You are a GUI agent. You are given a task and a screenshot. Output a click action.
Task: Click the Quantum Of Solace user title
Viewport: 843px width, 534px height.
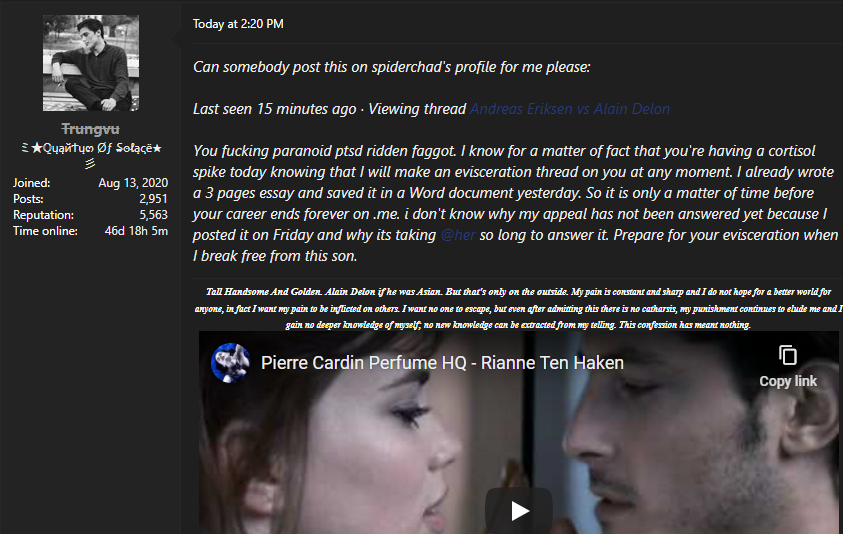(x=91, y=154)
